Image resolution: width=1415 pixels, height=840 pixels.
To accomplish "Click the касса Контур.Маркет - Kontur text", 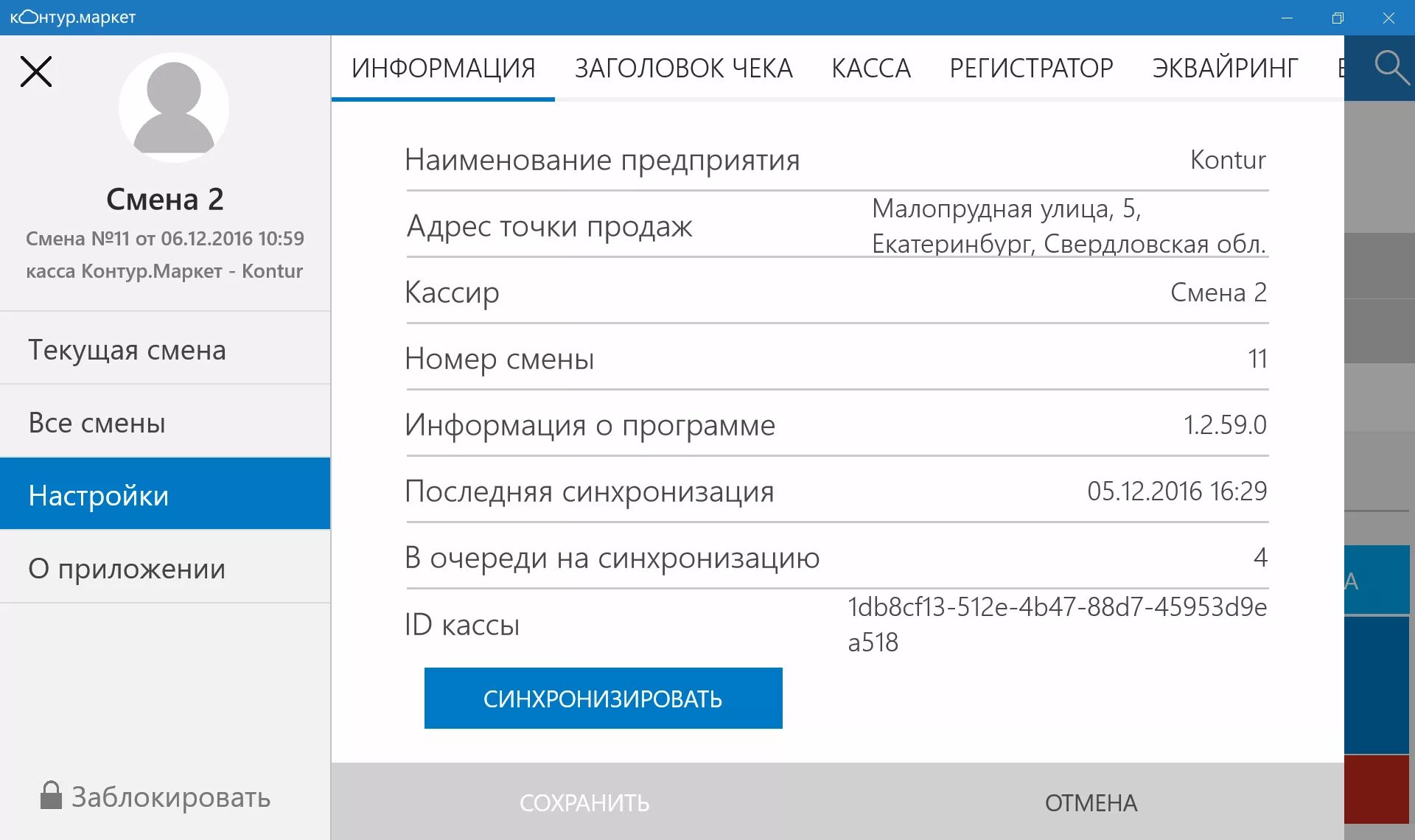I will [164, 270].
